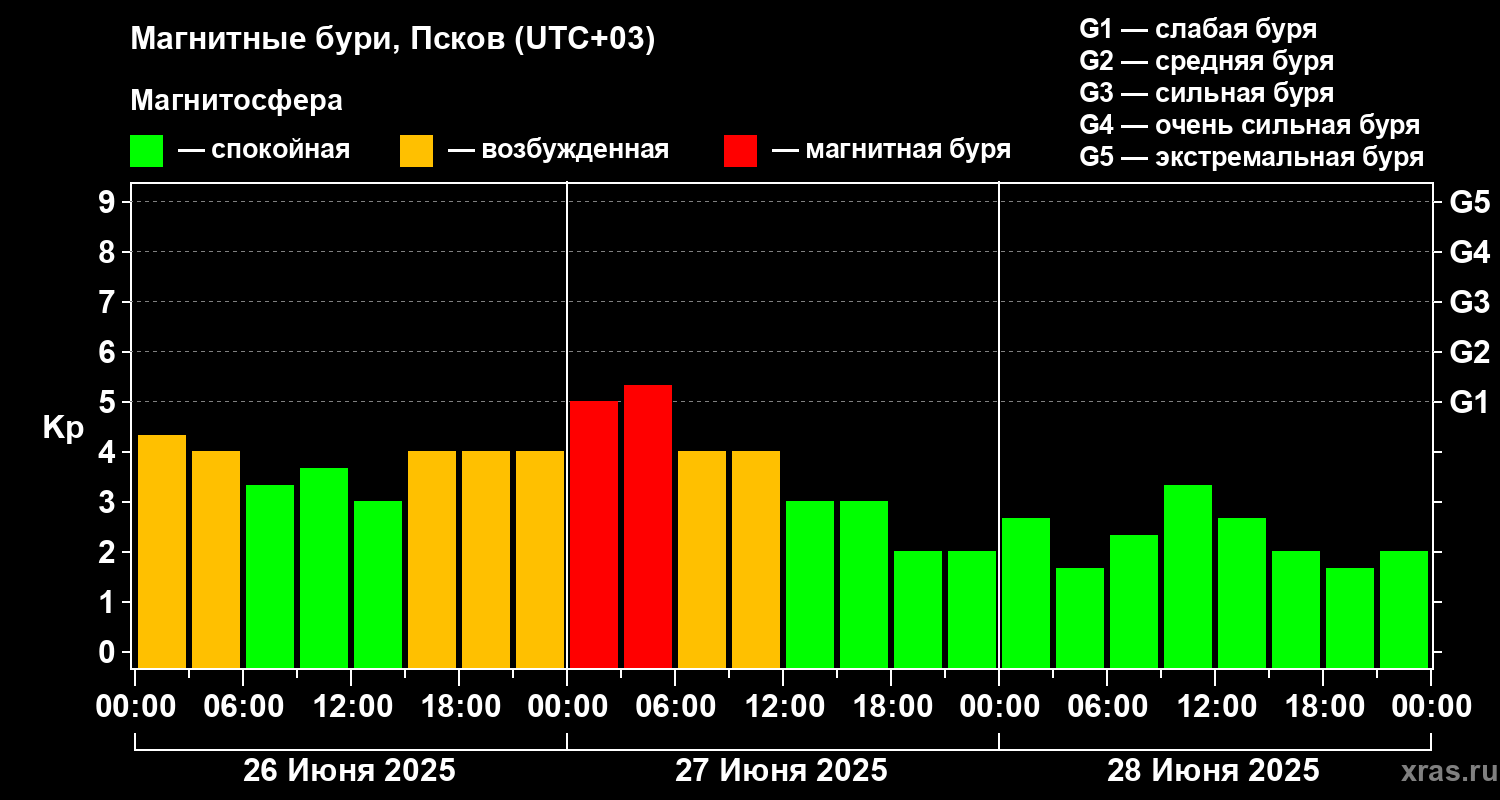Click the '26 Июня 2025' date label

(350, 771)
